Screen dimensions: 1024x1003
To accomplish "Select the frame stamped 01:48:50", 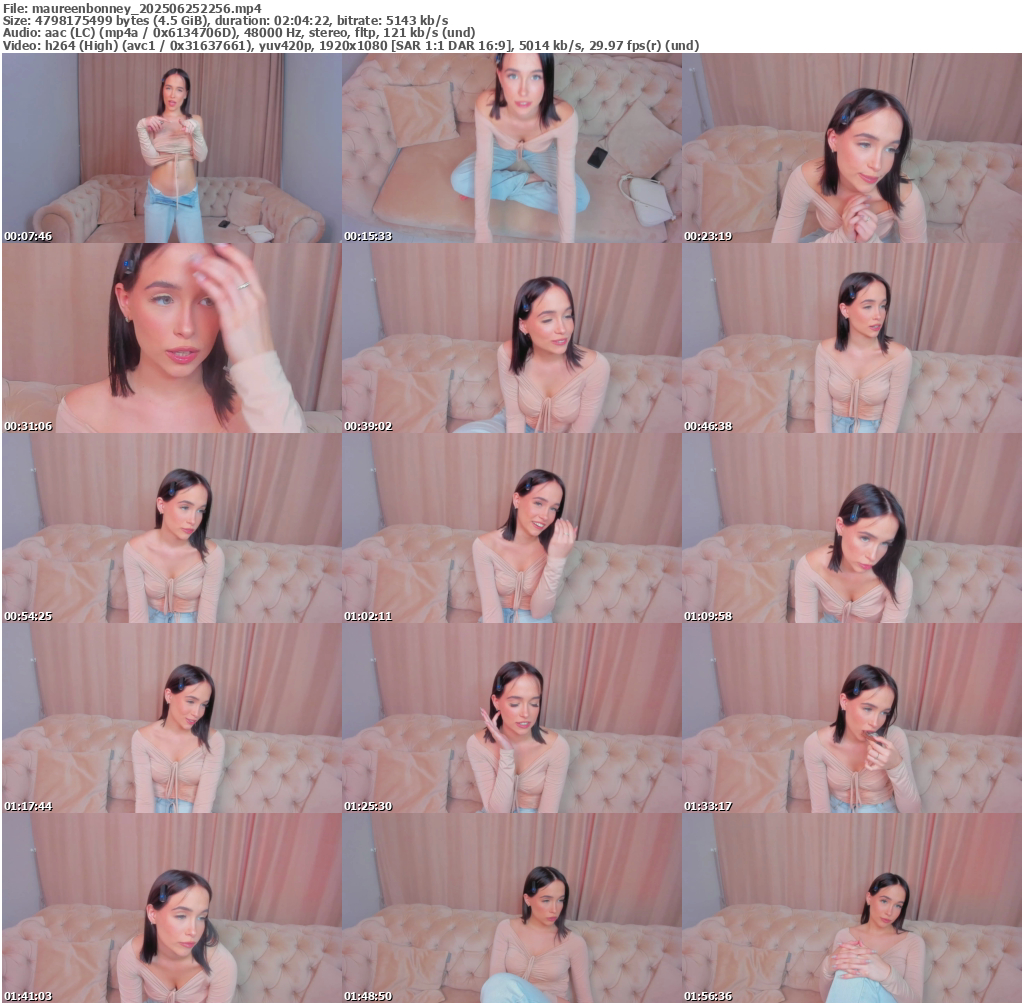I will pyautogui.click(x=511, y=908).
